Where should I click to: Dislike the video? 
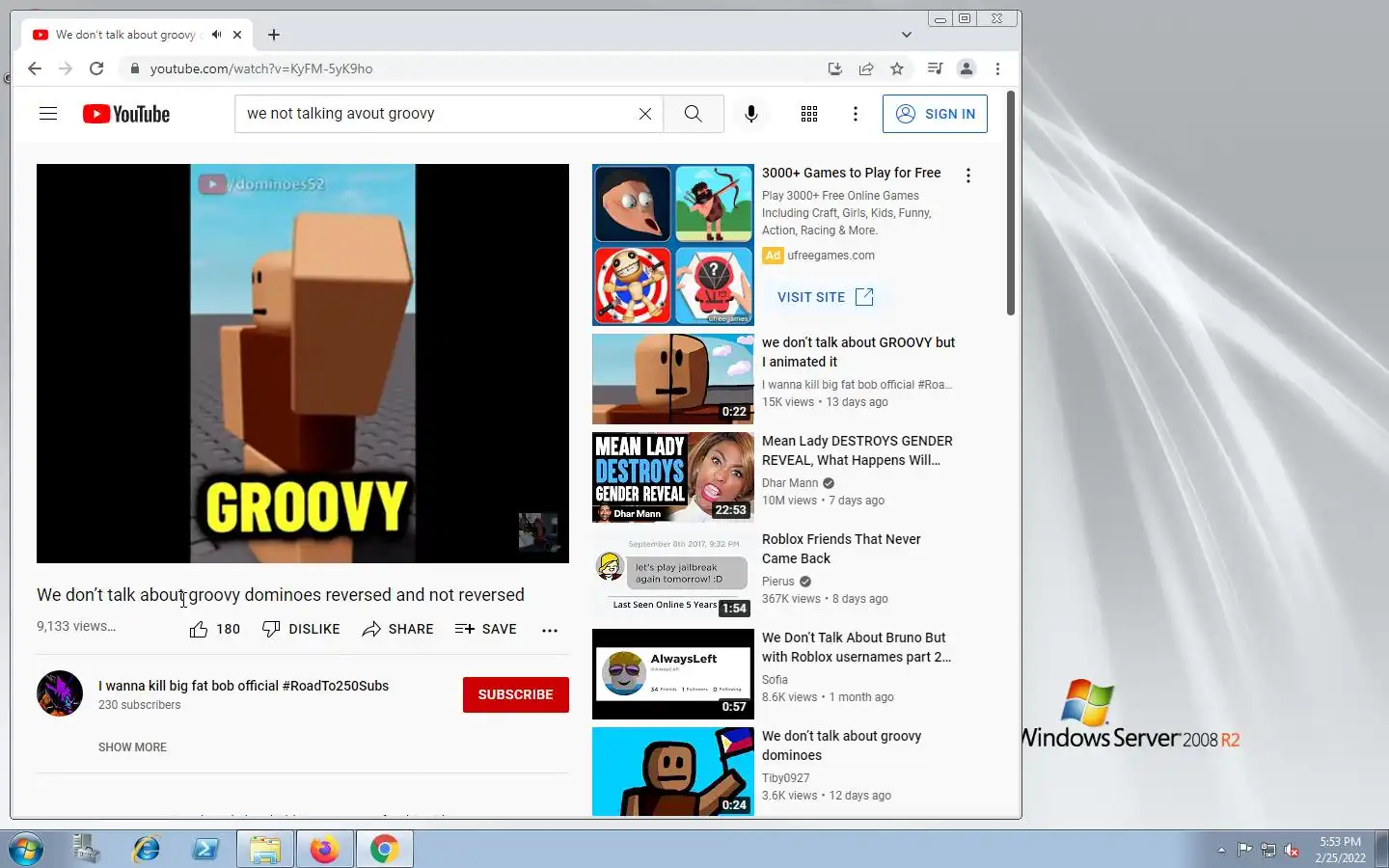pos(301,629)
